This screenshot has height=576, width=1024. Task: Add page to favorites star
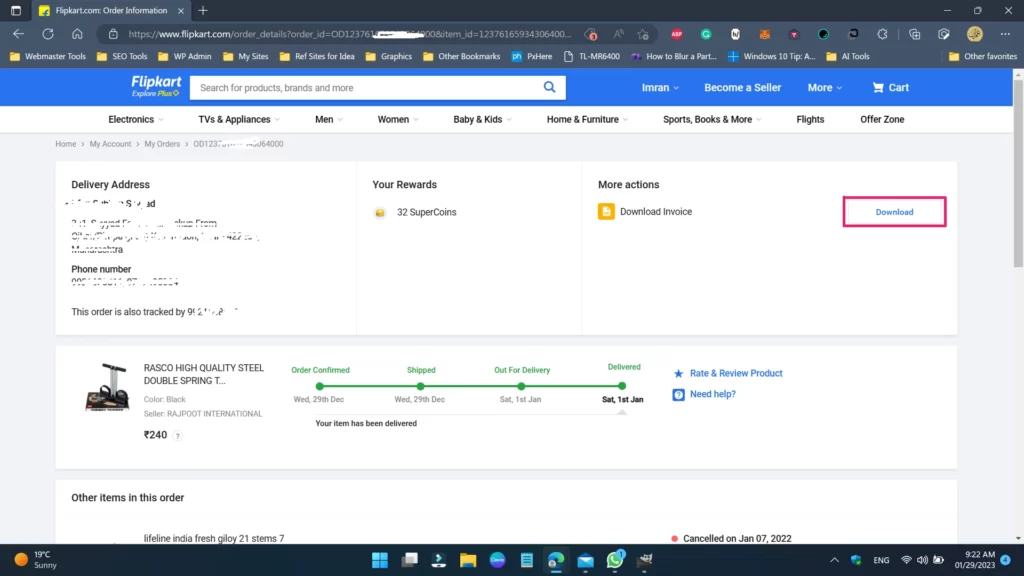(643, 34)
